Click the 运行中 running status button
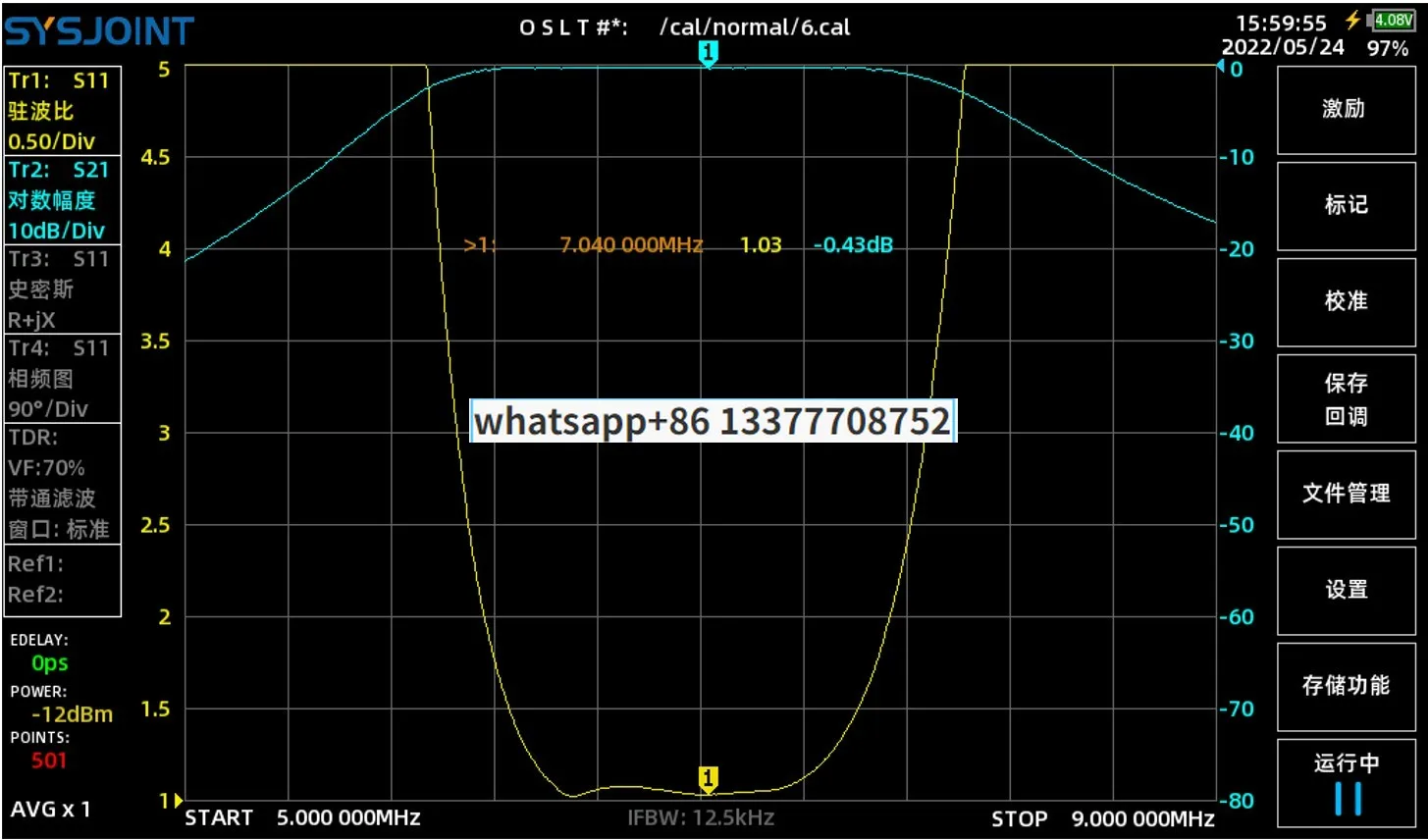The image size is (1428, 840). 1346,782
